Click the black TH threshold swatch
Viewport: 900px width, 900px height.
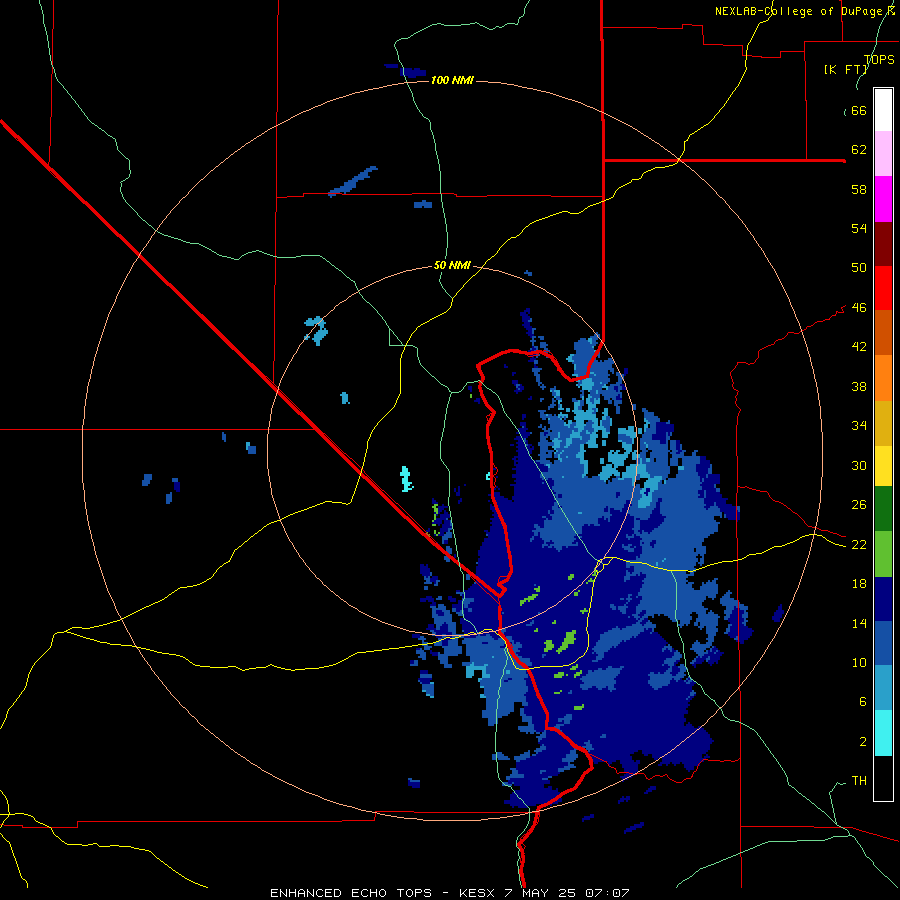coord(883,778)
